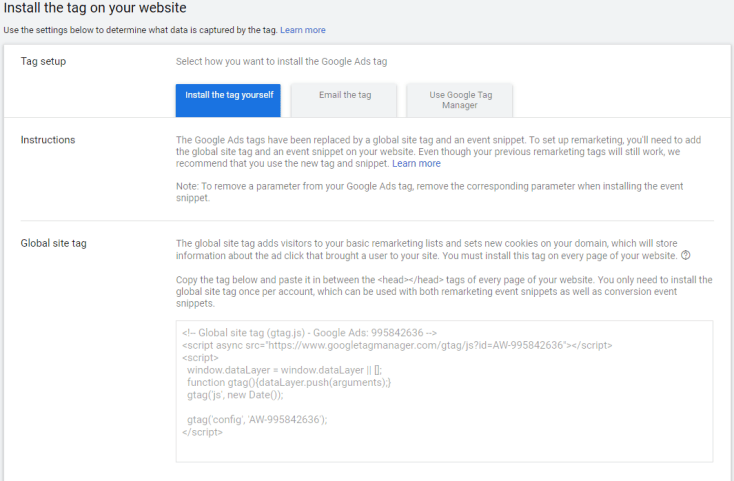Switch to Use Google Tag Manager
This screenshot has height=481, width=734.
coord(460,100)
